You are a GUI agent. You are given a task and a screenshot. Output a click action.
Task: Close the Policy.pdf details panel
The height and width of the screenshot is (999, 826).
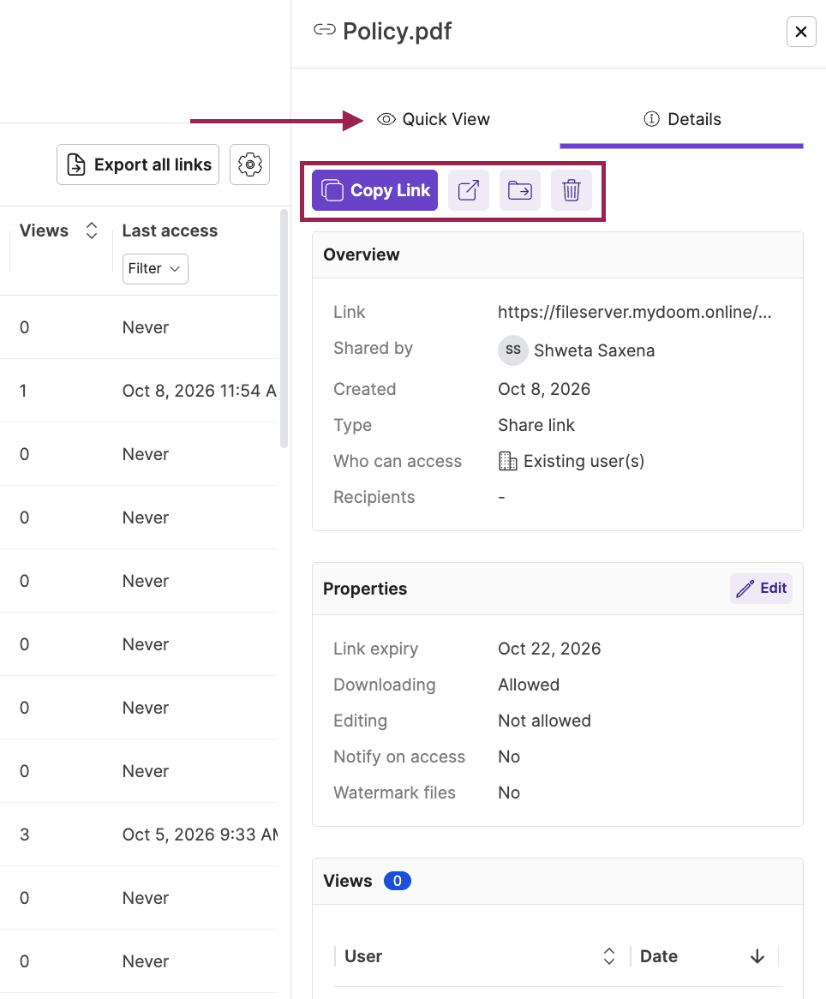[x=801, y=31]
